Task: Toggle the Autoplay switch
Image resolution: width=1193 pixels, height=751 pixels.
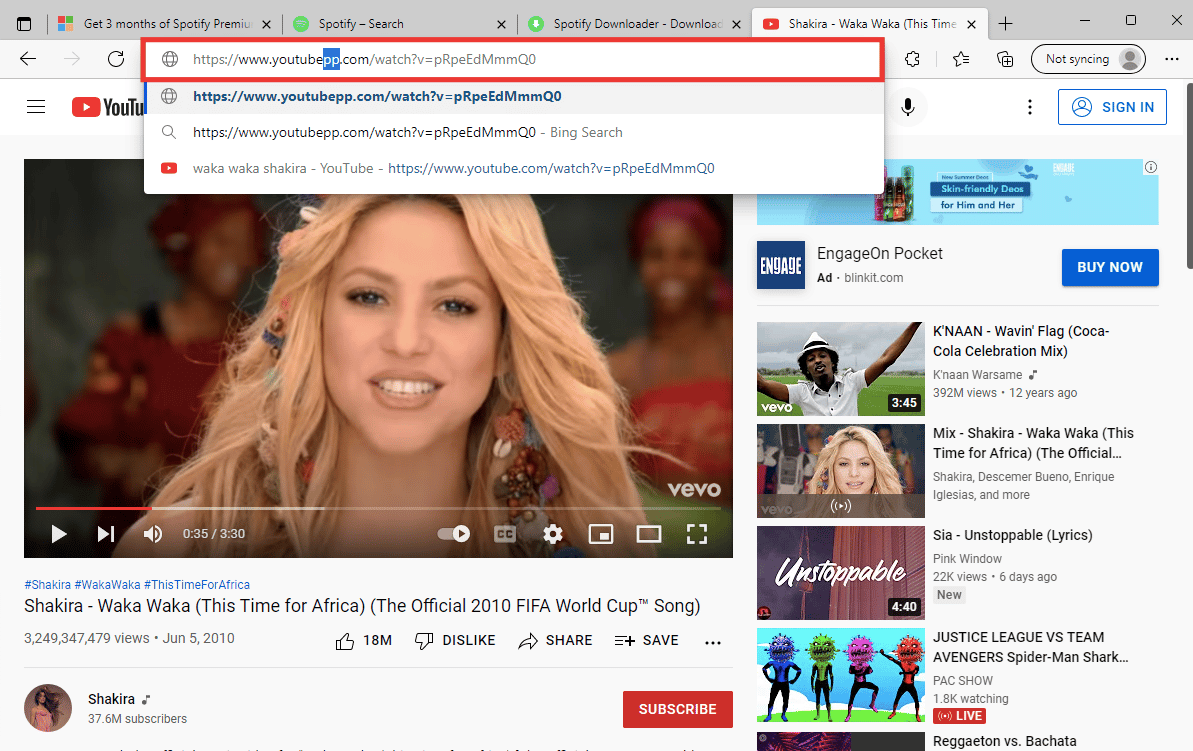Action: (x=453, y=534)
